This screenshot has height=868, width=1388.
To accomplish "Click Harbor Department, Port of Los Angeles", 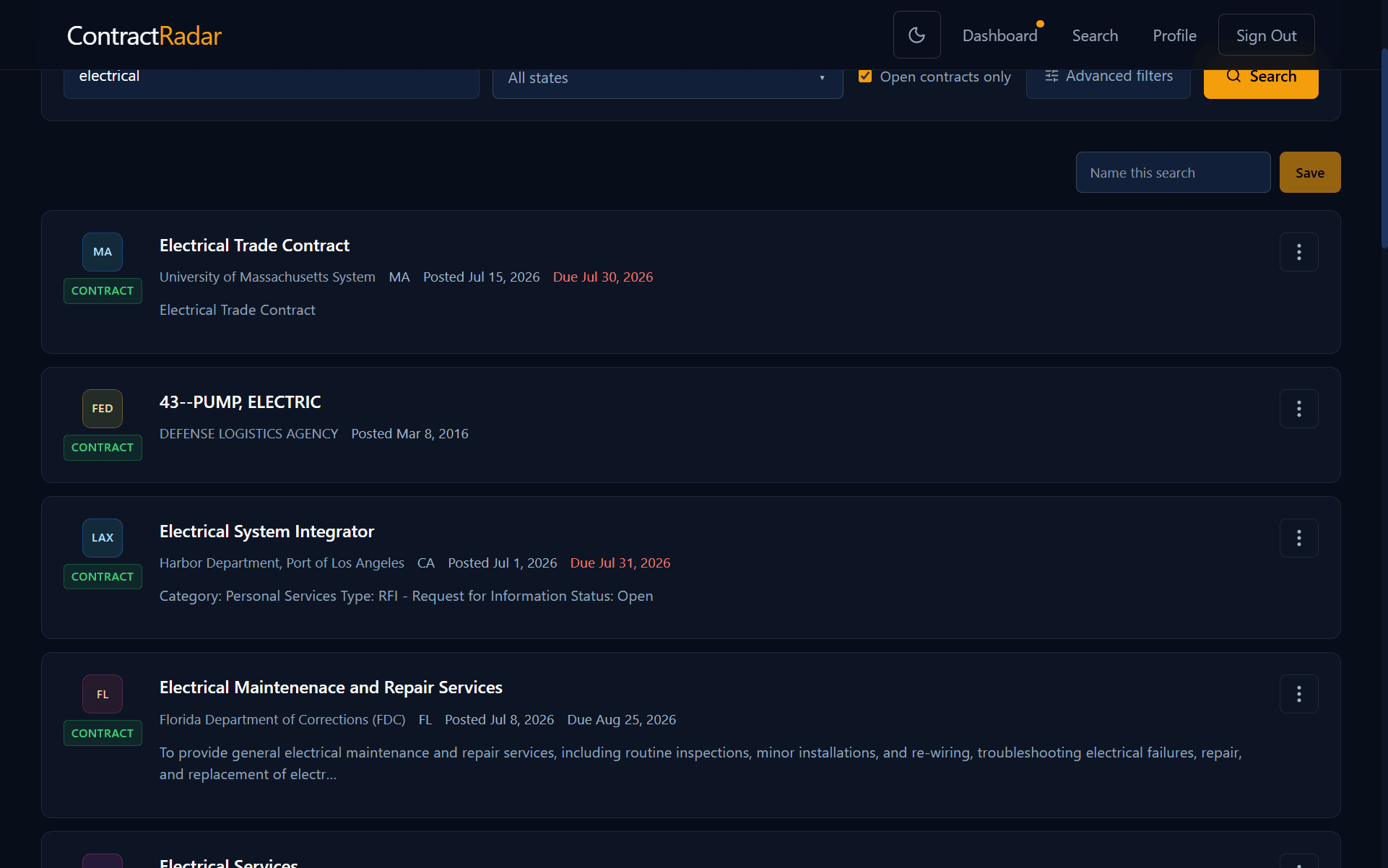I will coord(282,563).
